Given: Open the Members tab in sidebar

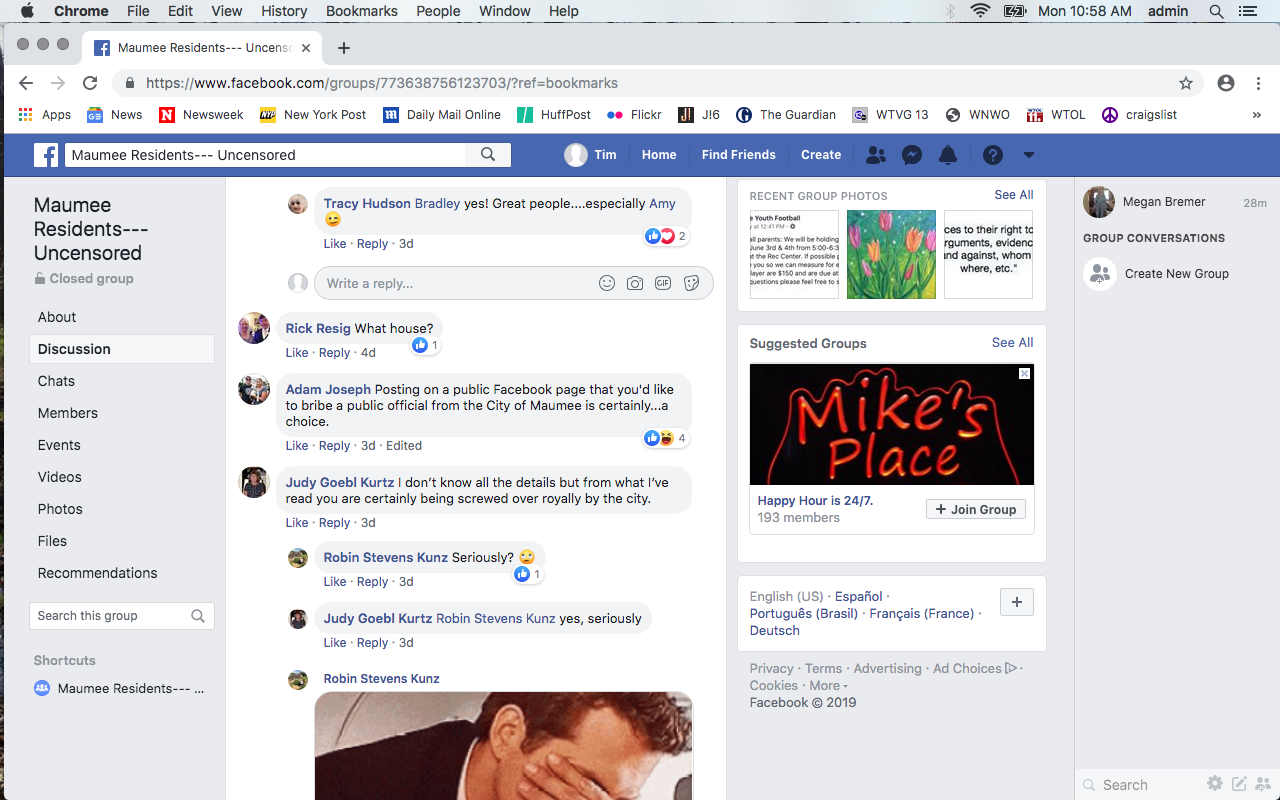Looking at the screenshot, I should (x=68, y=413).
